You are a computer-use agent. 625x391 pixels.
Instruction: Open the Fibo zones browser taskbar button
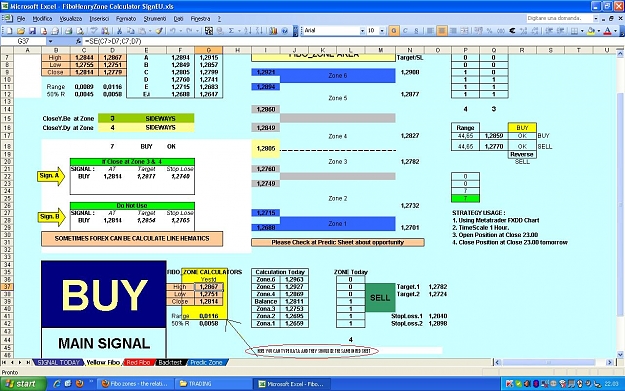click(135, 384)
